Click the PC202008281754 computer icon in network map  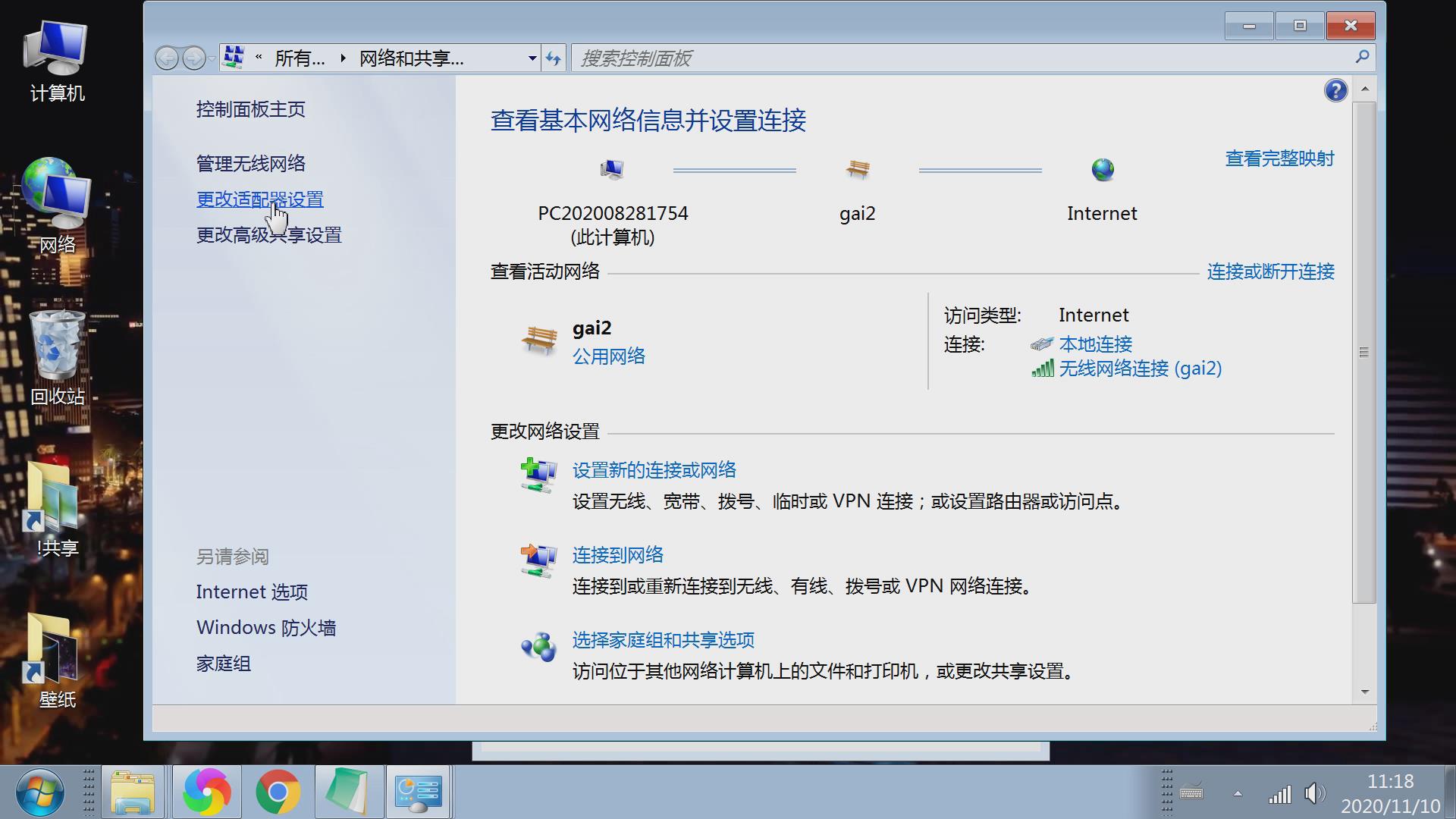(613, 168)
